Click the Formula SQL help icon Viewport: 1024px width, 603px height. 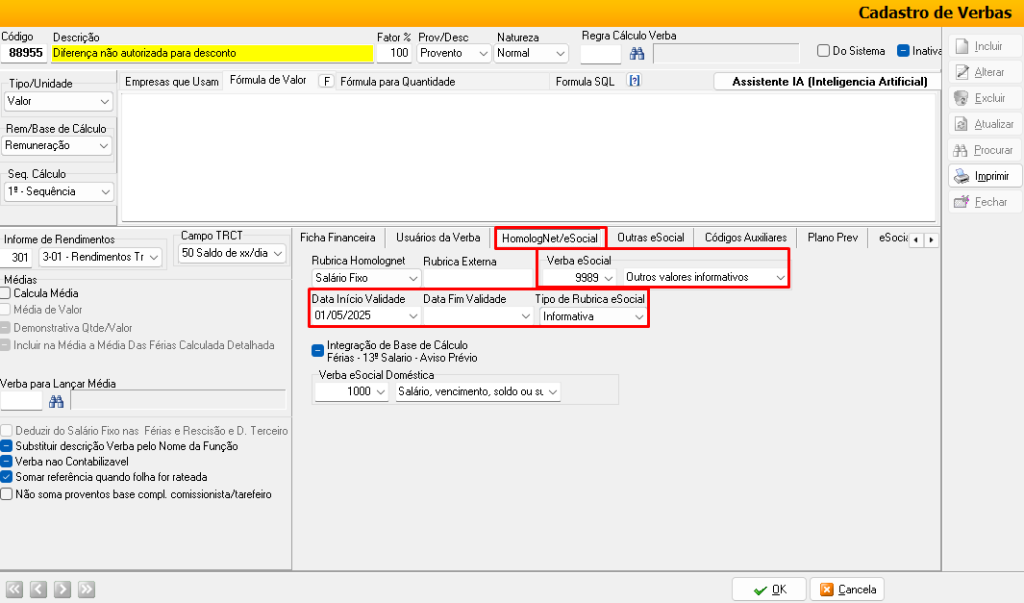[x=634, y=80]
